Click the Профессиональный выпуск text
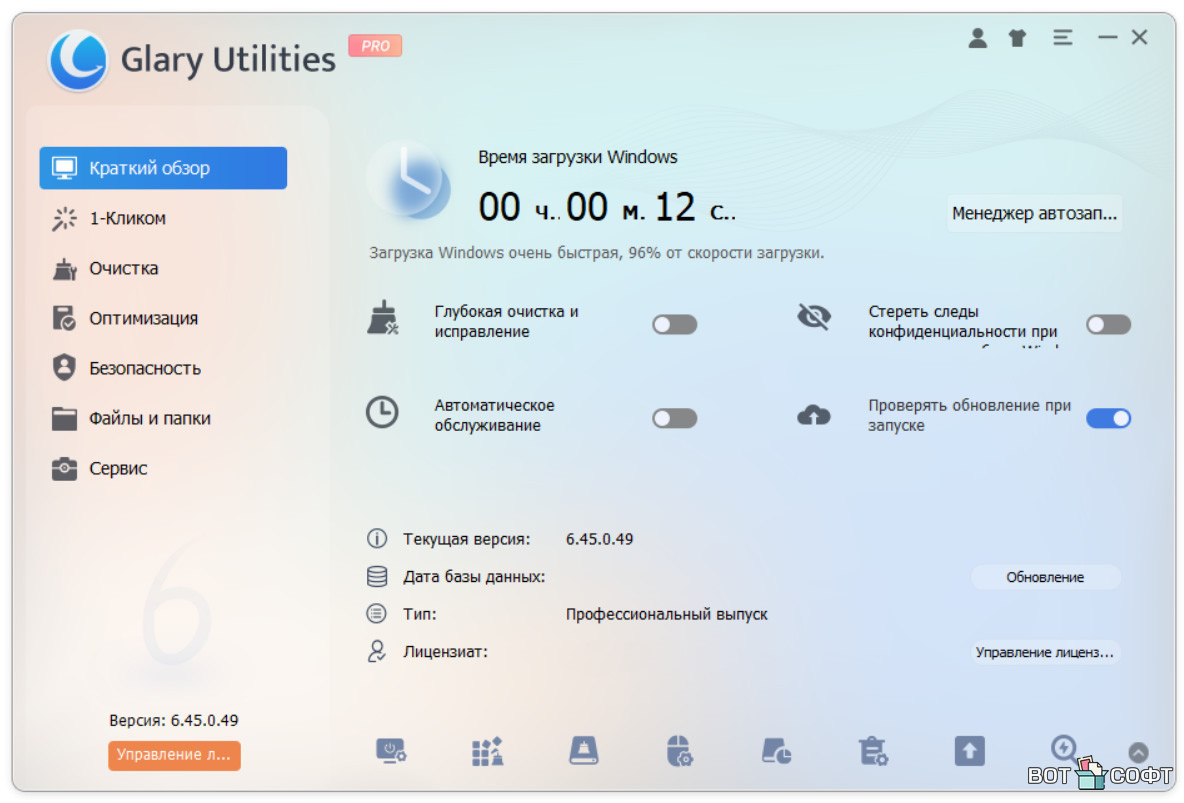1184x803 pixels. [x=667, y=614]
